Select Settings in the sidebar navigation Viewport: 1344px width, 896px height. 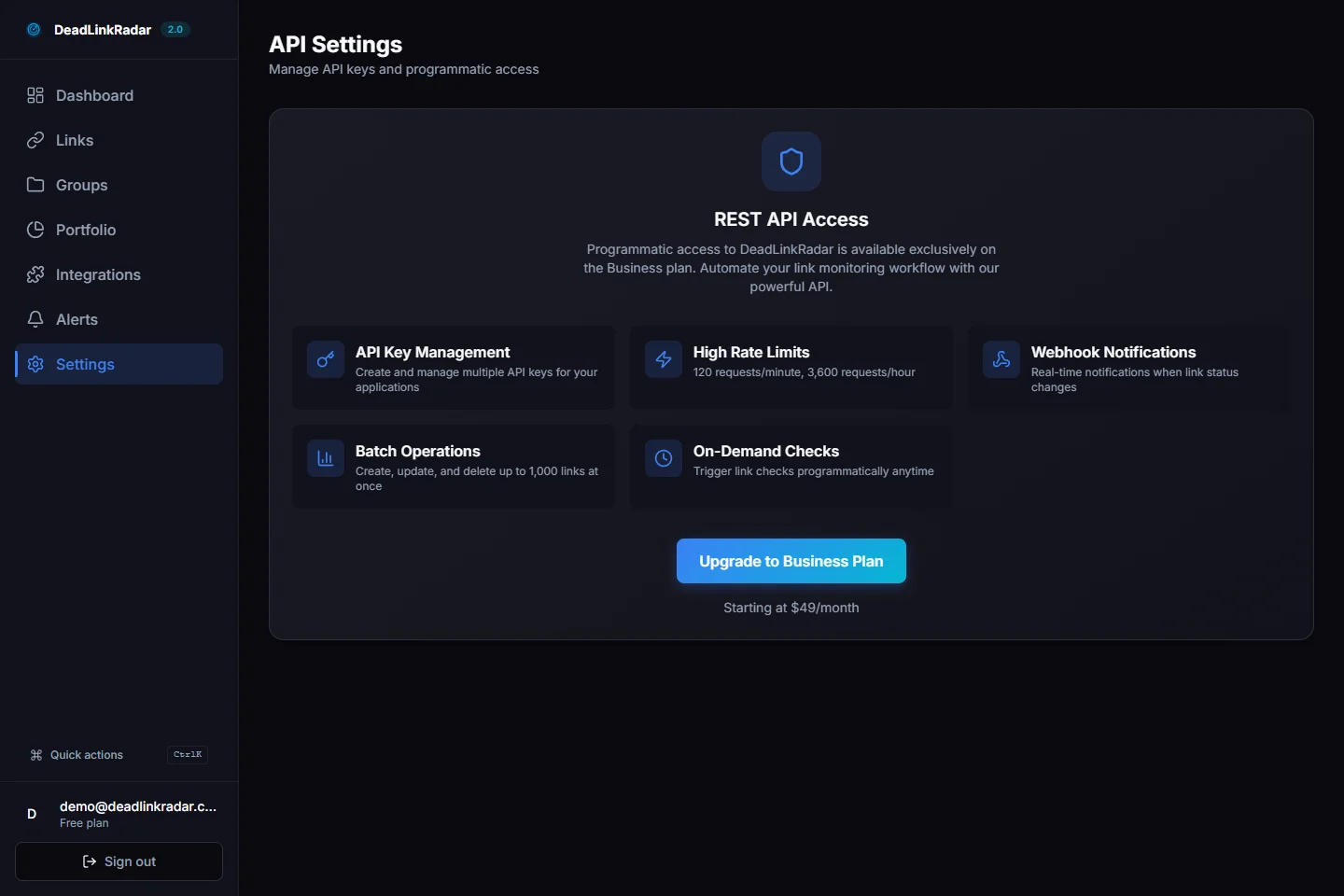coord(85,364)
